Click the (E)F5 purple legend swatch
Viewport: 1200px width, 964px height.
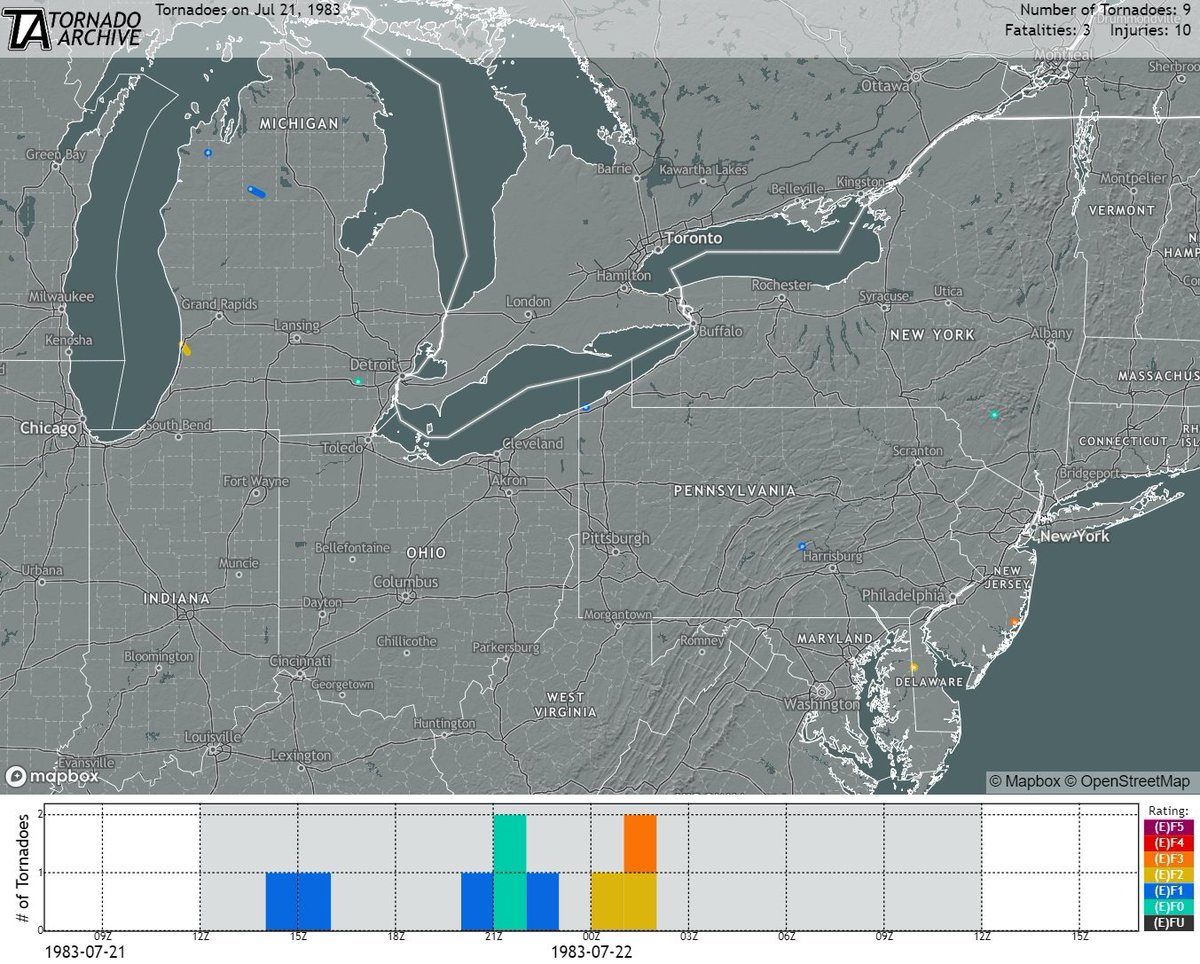[1167, 827]
